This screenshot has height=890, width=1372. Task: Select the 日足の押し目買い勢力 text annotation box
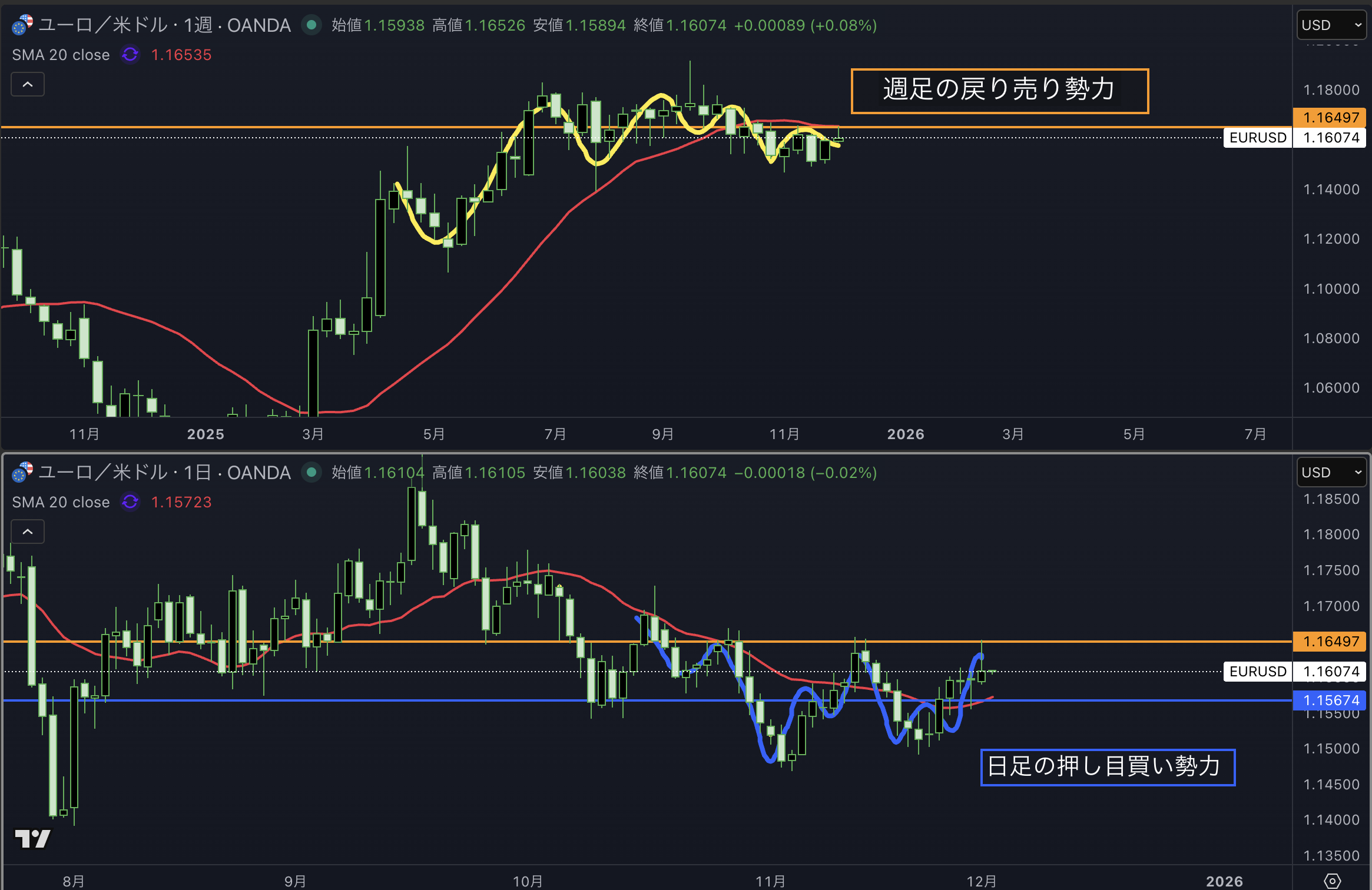pos(1107,767)
